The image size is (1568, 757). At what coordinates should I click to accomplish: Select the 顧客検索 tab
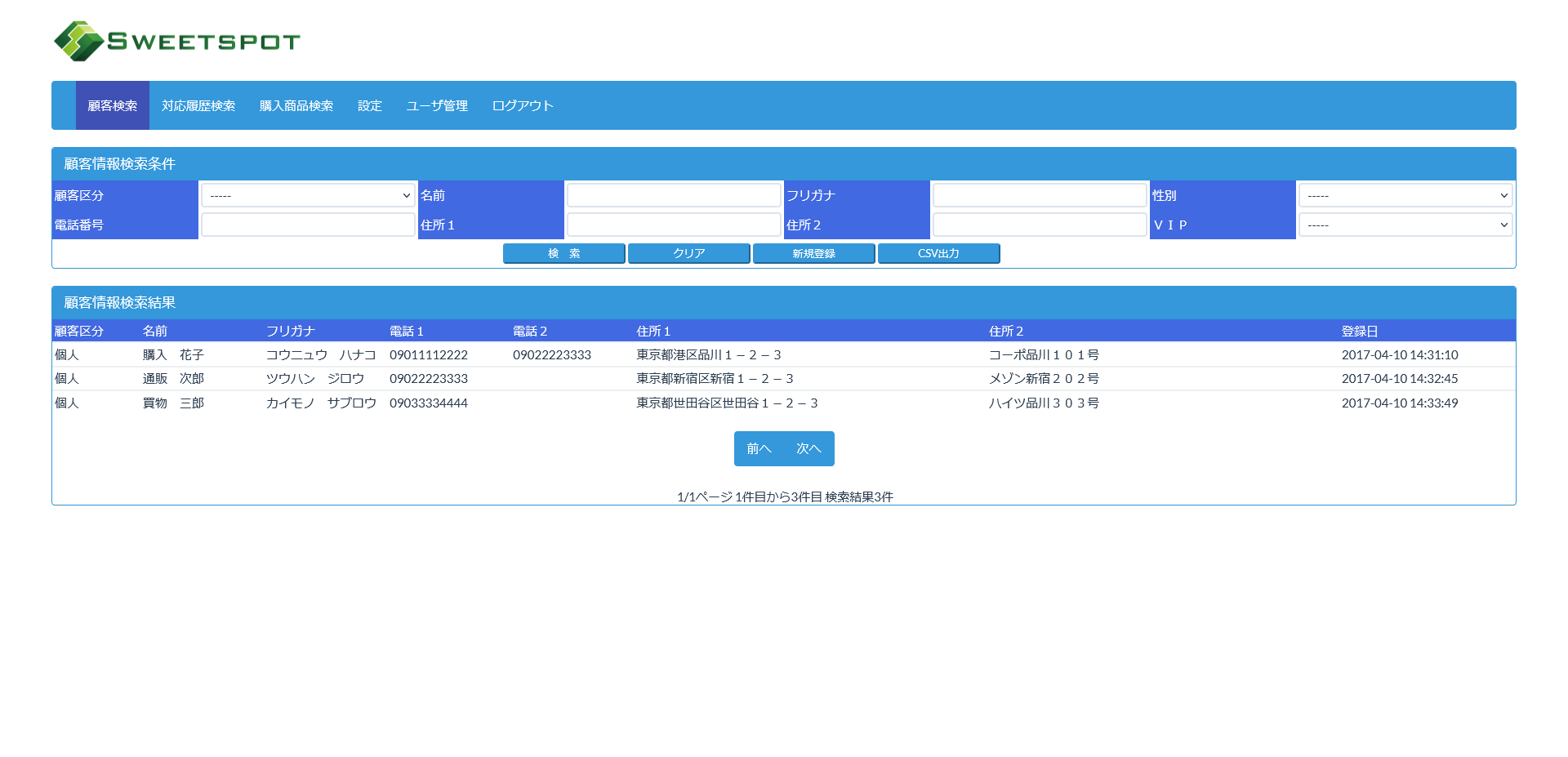click(x=112, y=105)
